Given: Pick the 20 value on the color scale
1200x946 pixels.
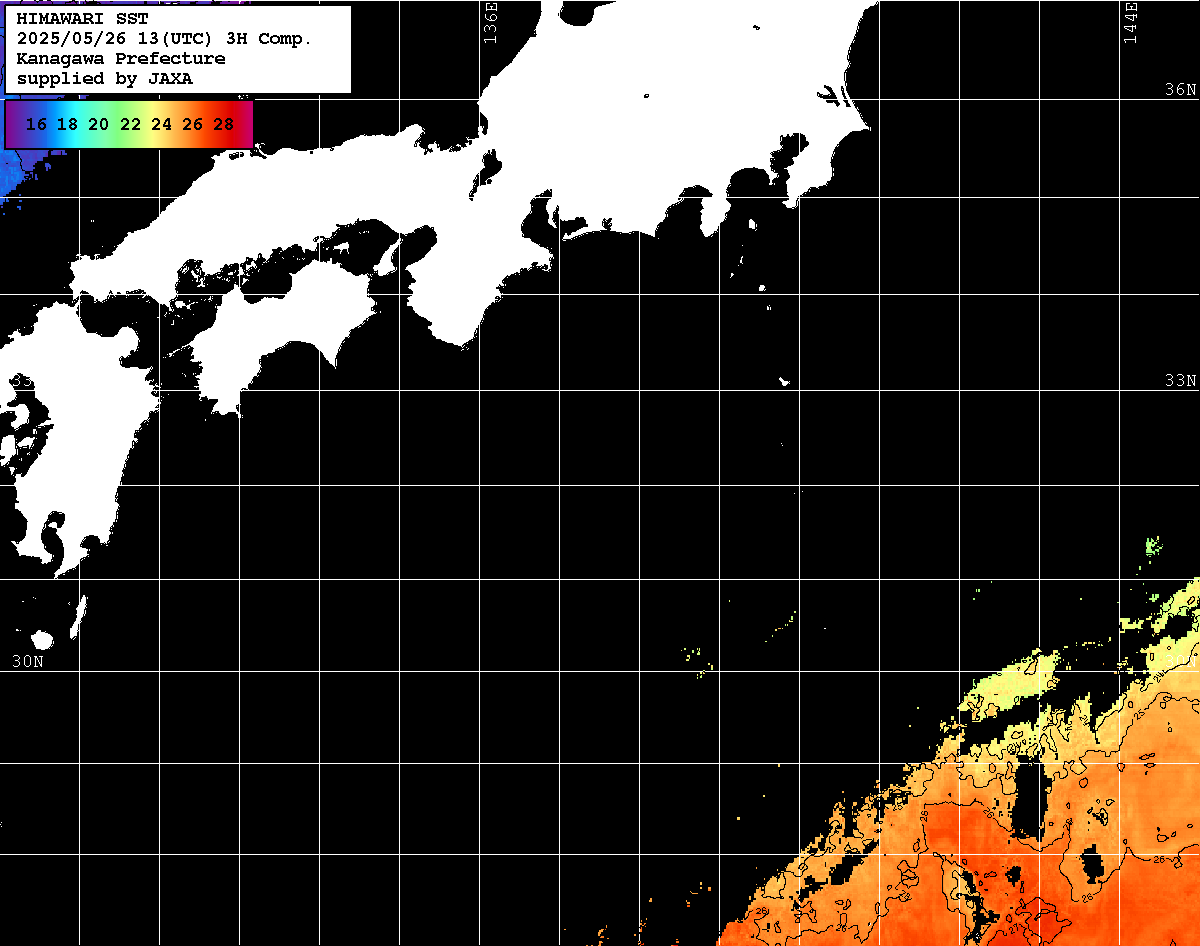Looking at the screenshot, I should click(98, 125).
